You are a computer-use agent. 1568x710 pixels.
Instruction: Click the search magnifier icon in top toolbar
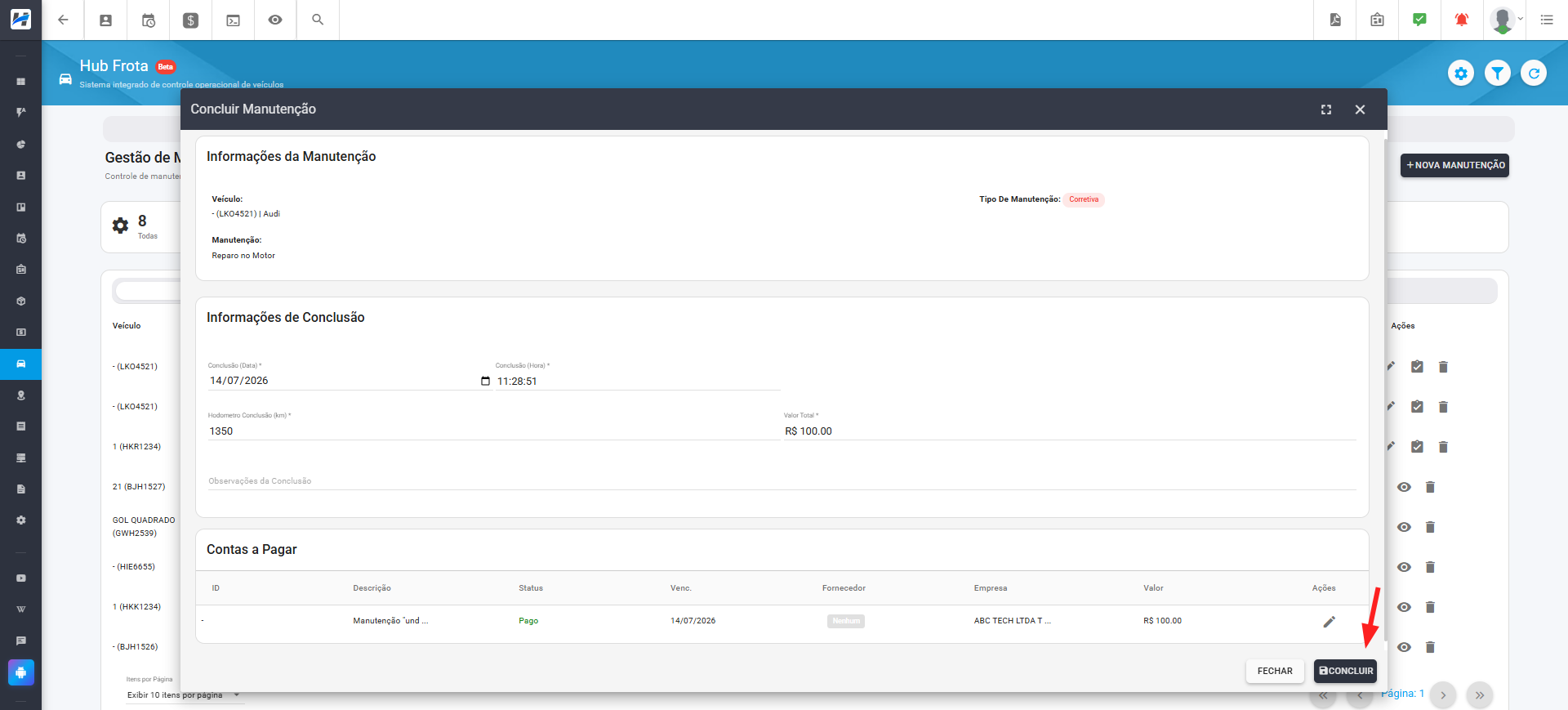click(318, 20)
